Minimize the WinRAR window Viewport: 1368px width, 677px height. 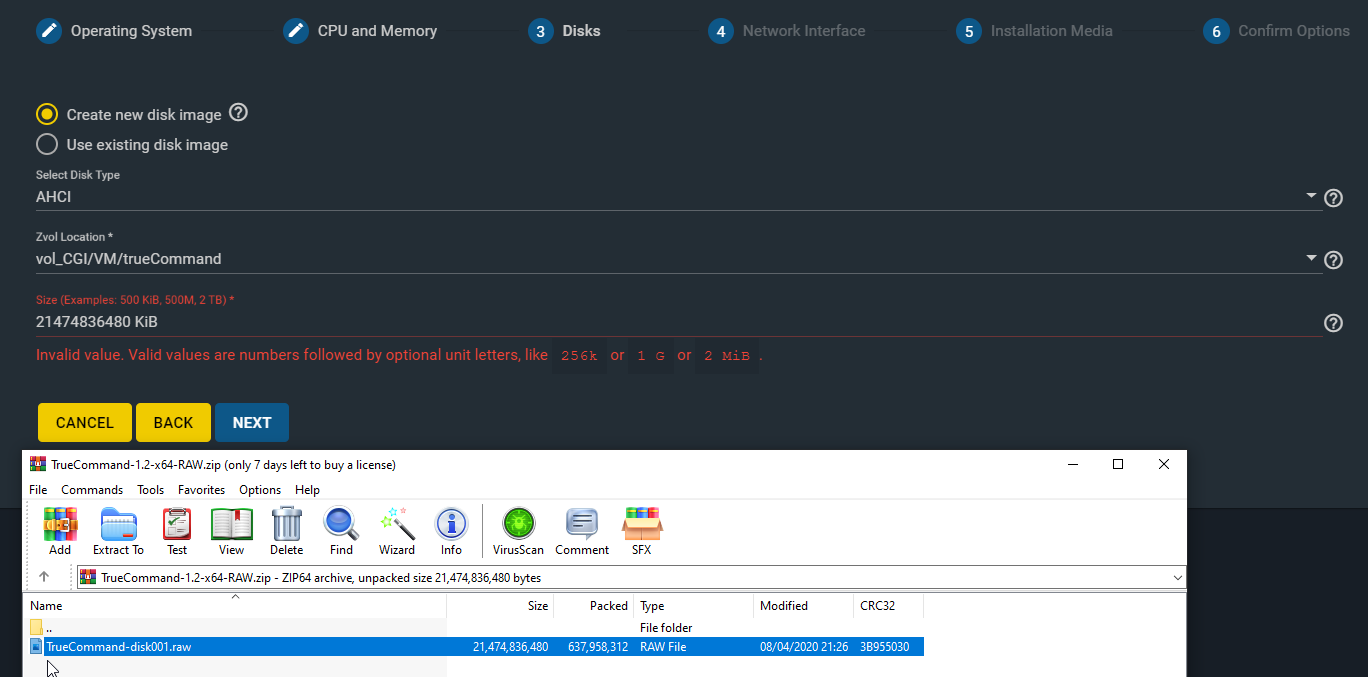tap(1072, 464)
